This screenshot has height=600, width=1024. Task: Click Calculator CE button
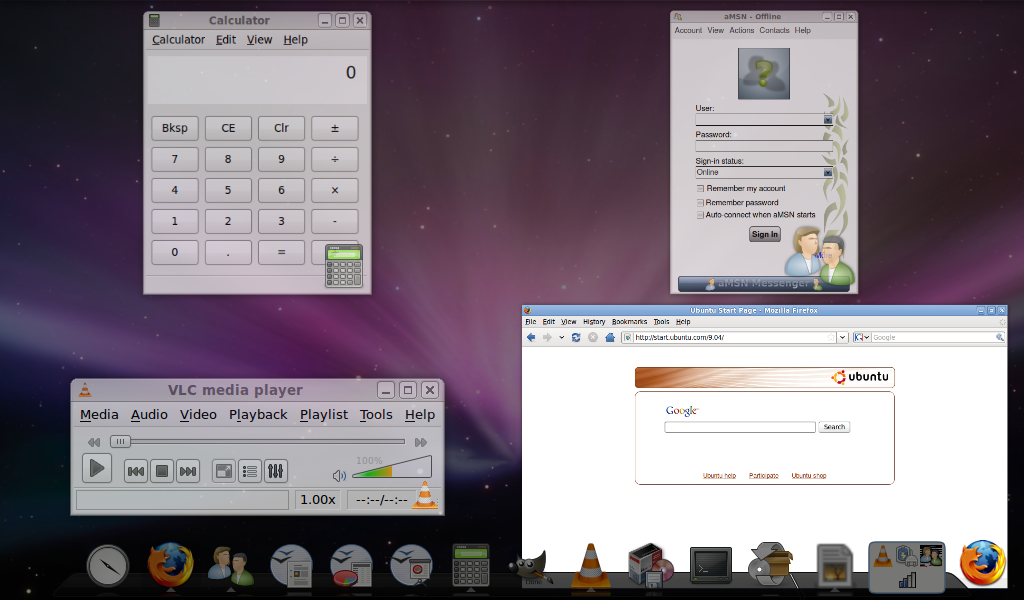[x=228, y=128]
